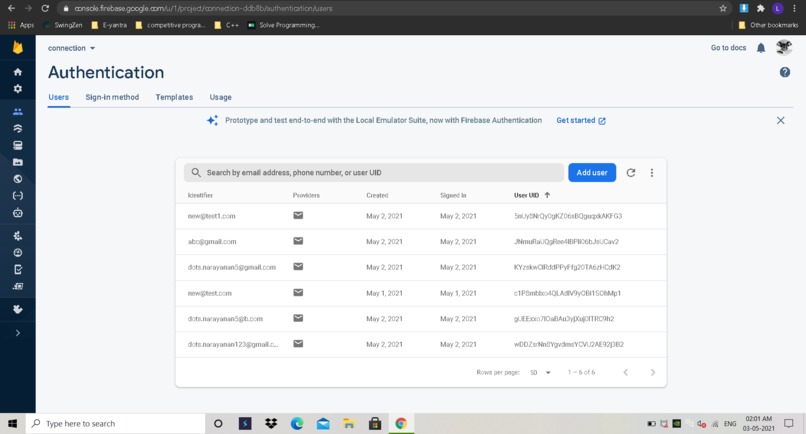Expand the sidebar navigation arrow
806x434 pixels.
[x=17, y=333]
